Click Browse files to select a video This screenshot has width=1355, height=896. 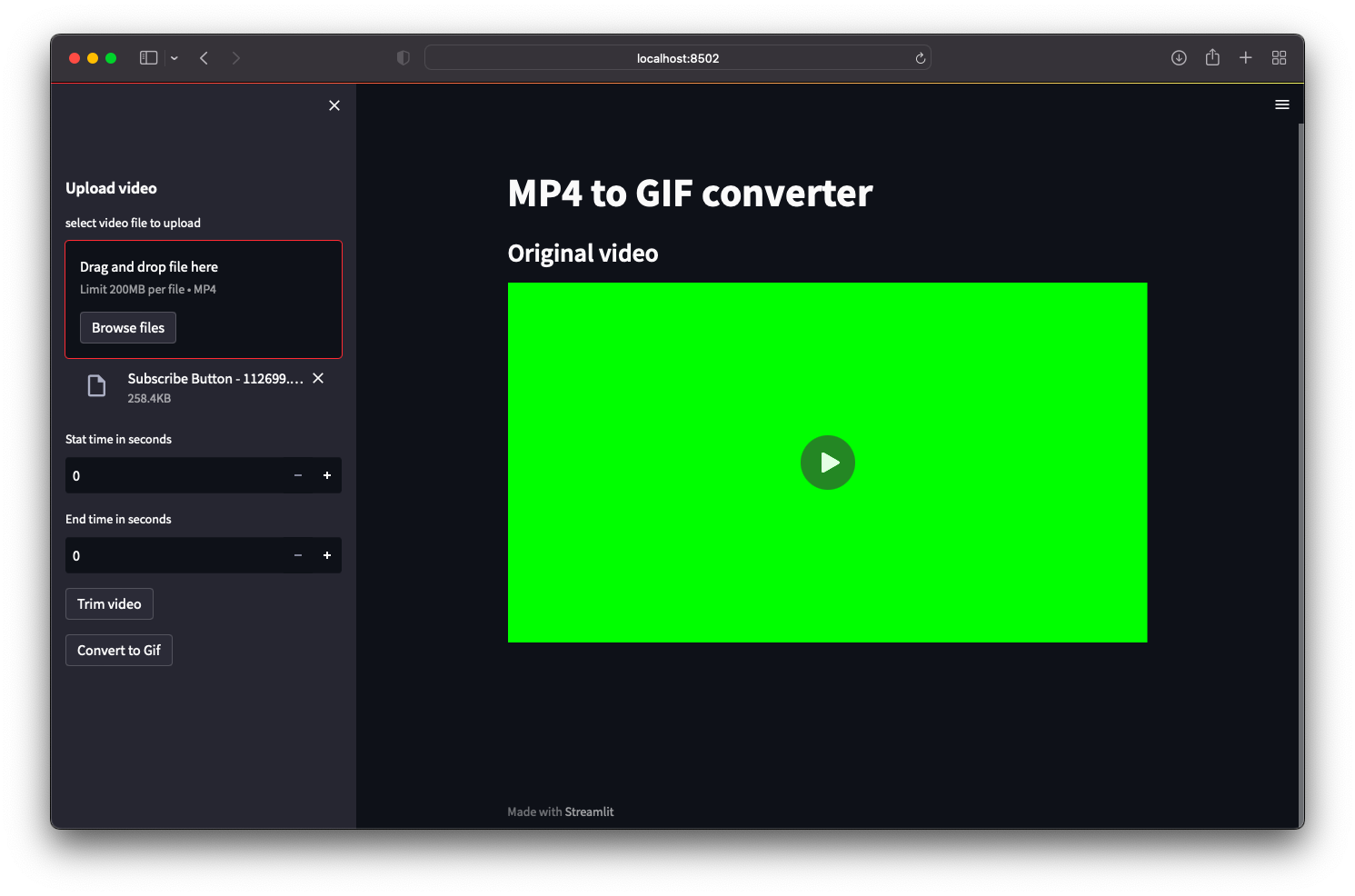[127, 327]
